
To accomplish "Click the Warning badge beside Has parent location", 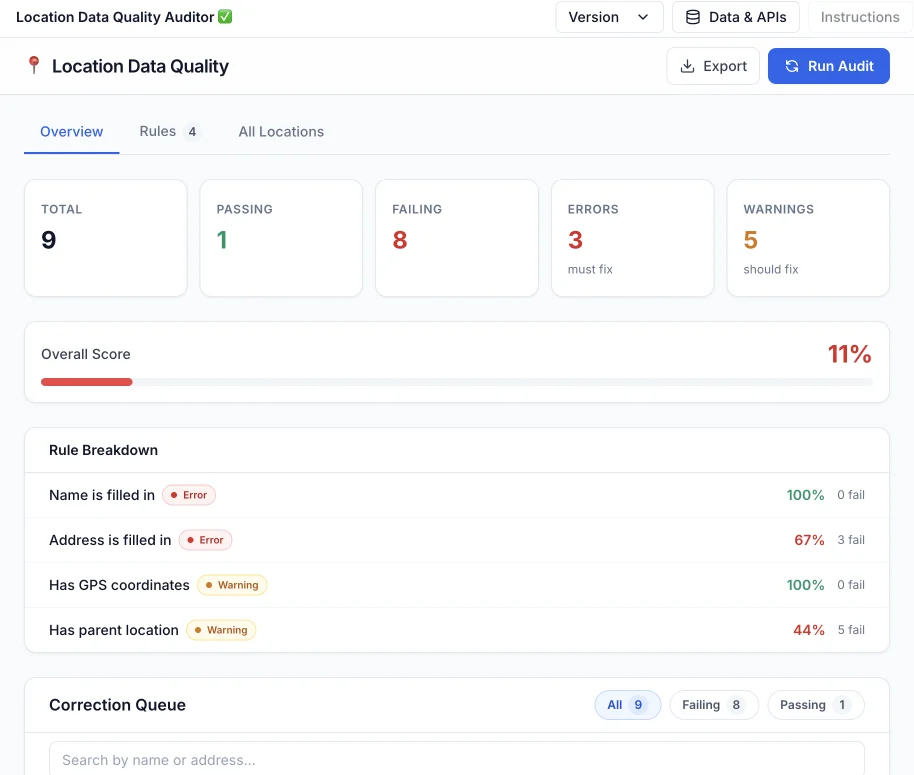I will 221,630.
